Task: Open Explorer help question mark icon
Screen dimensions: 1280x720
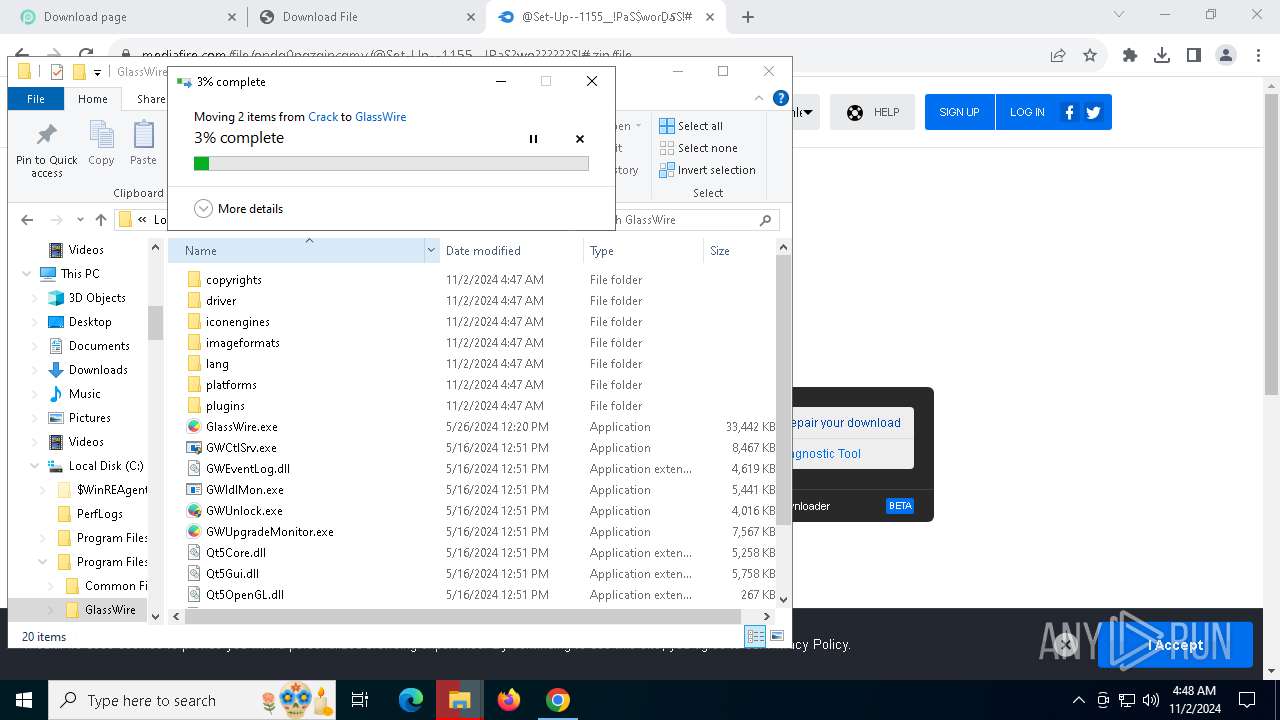Action: (x=781, y=98)
